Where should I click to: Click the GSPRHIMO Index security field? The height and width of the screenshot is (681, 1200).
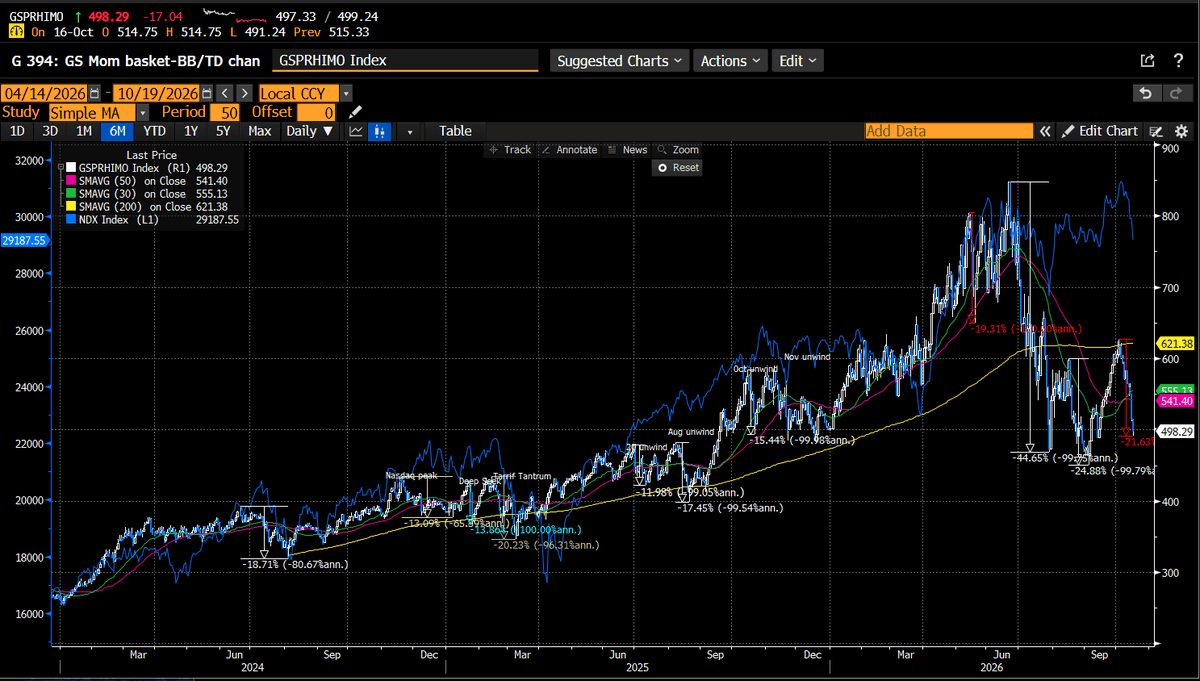coord(406,61)
